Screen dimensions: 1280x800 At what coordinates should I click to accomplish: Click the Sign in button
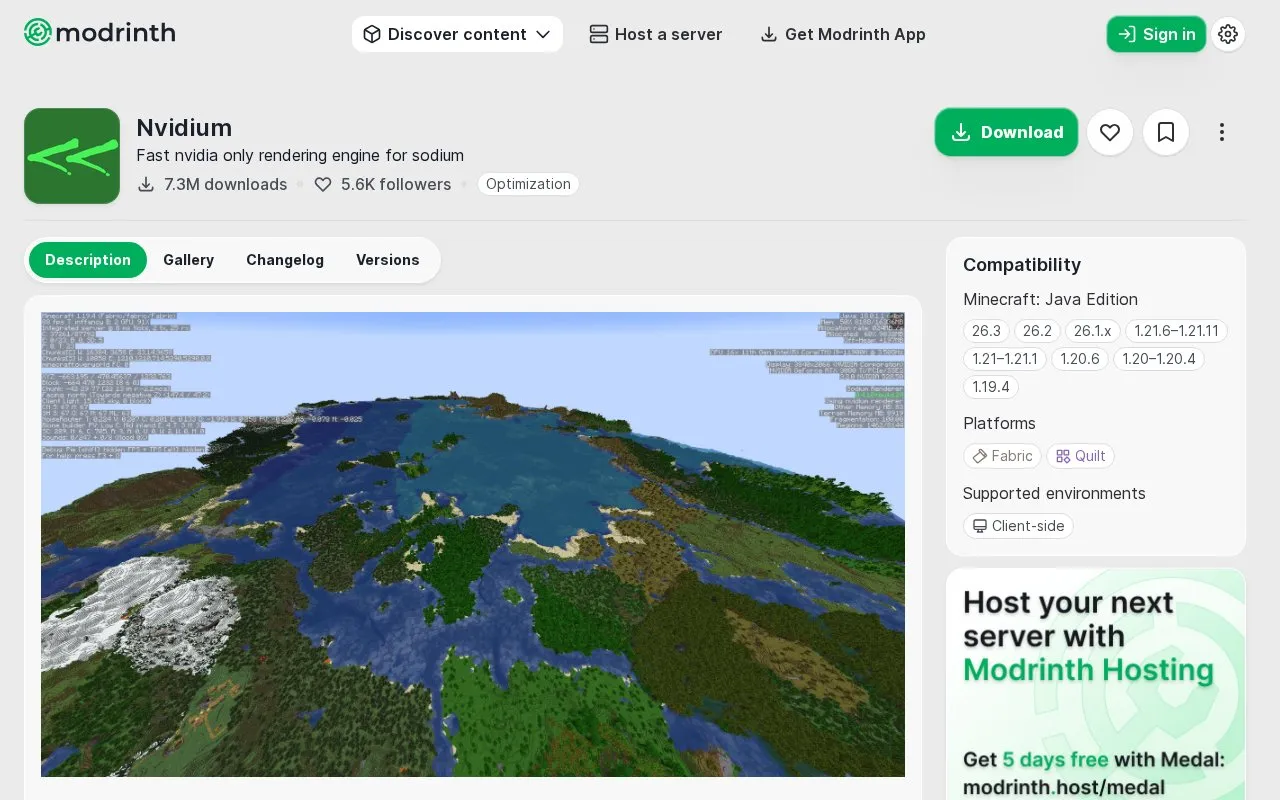point(1156,34)
